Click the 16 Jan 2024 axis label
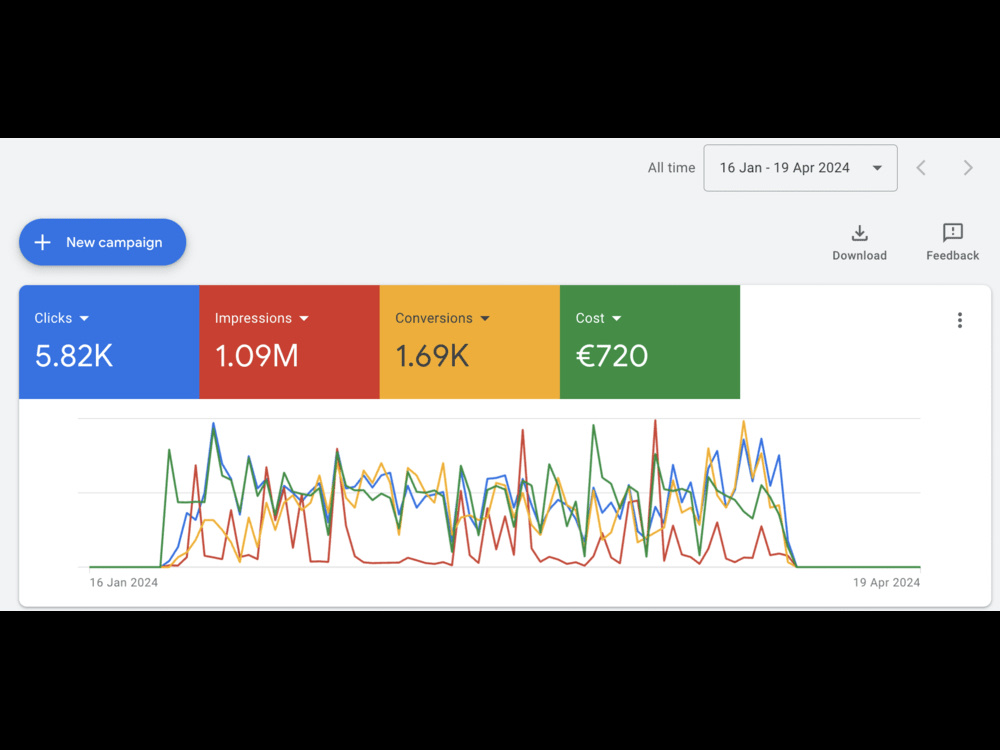This screenshot has height=750, width=1000. click(124, 582)
